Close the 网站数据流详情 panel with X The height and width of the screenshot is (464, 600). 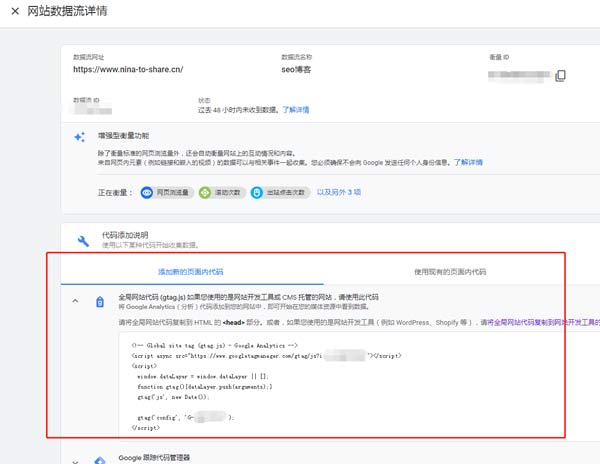[15, 11]
